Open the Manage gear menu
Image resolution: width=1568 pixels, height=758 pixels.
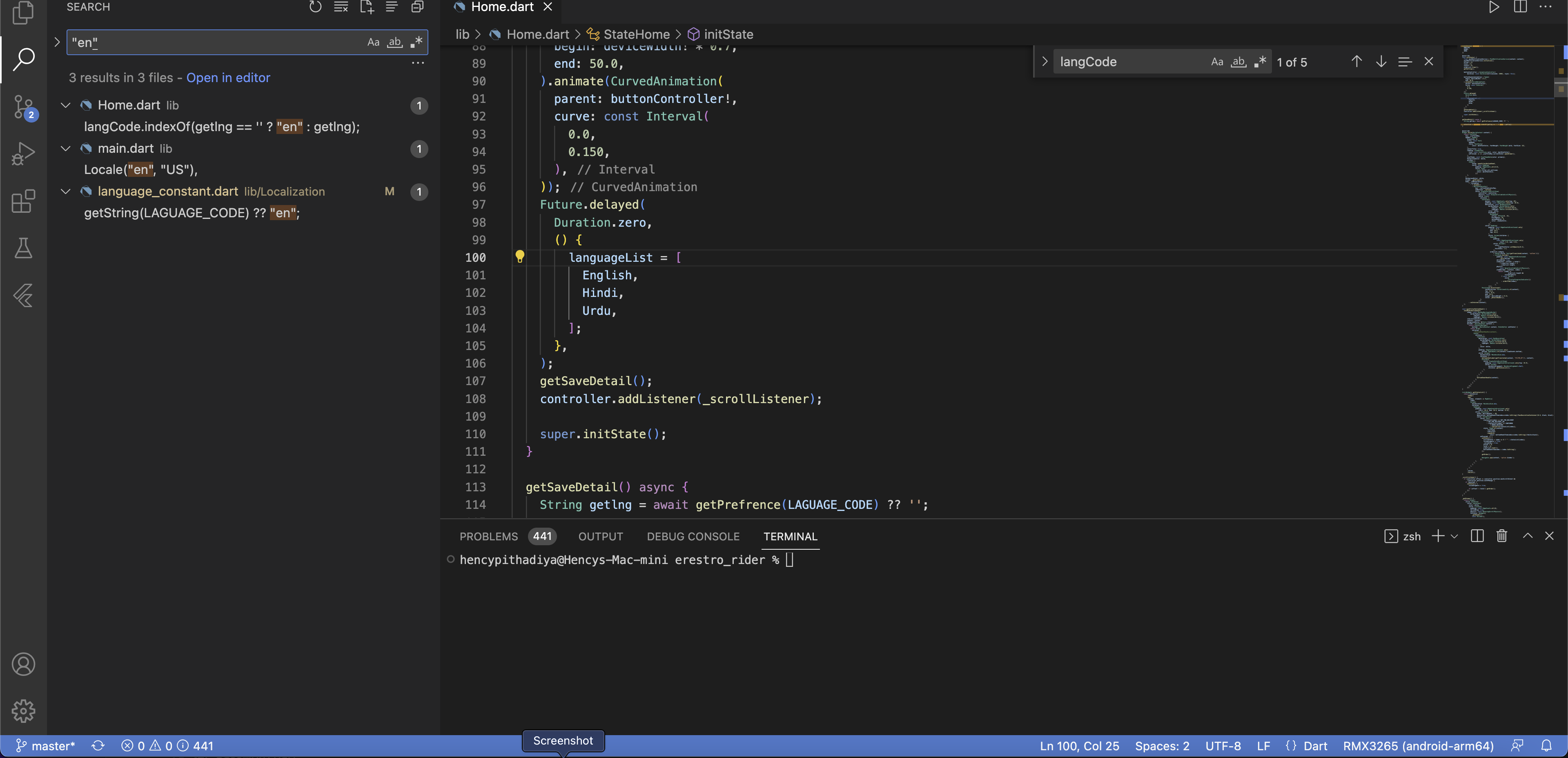point(23,711)
